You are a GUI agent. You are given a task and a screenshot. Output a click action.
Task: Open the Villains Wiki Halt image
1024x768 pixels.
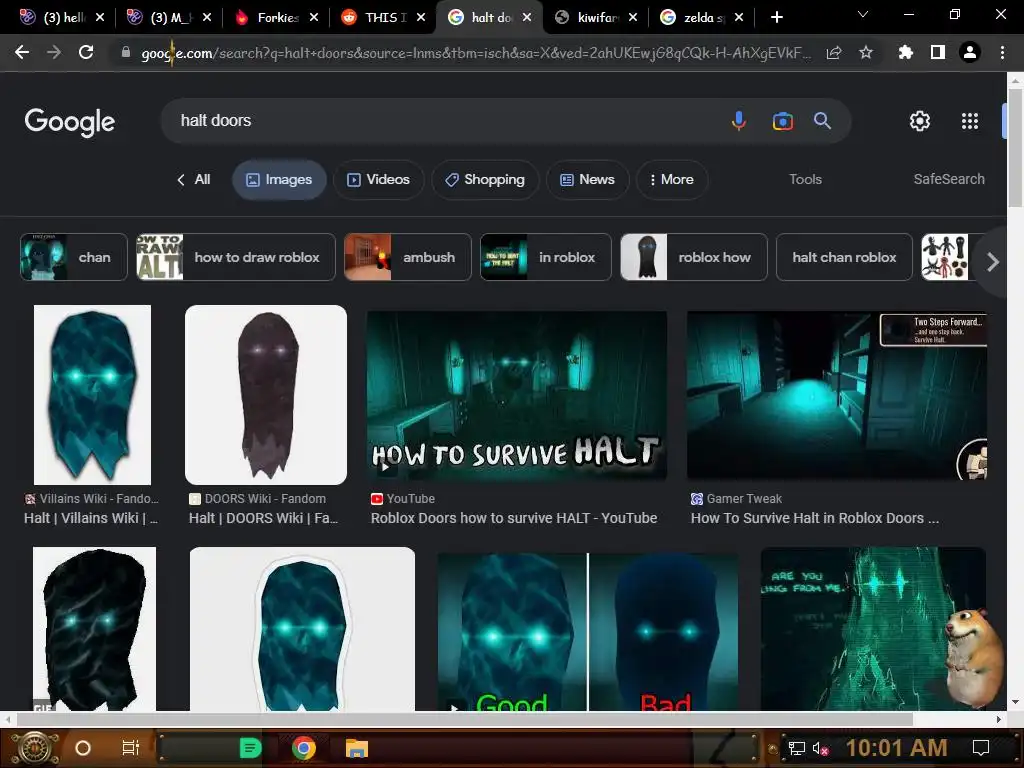point(92,394)
